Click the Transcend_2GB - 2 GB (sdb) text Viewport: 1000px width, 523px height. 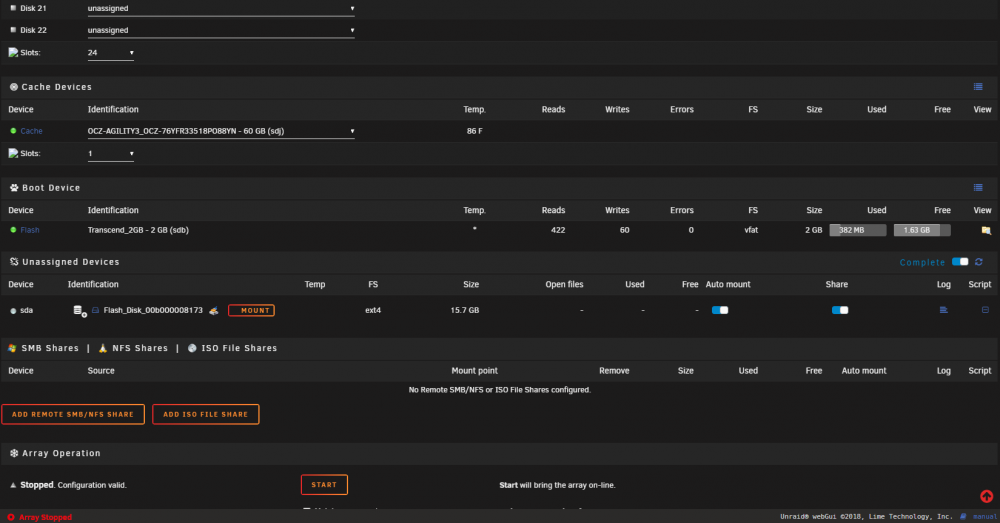click(138, 230)
